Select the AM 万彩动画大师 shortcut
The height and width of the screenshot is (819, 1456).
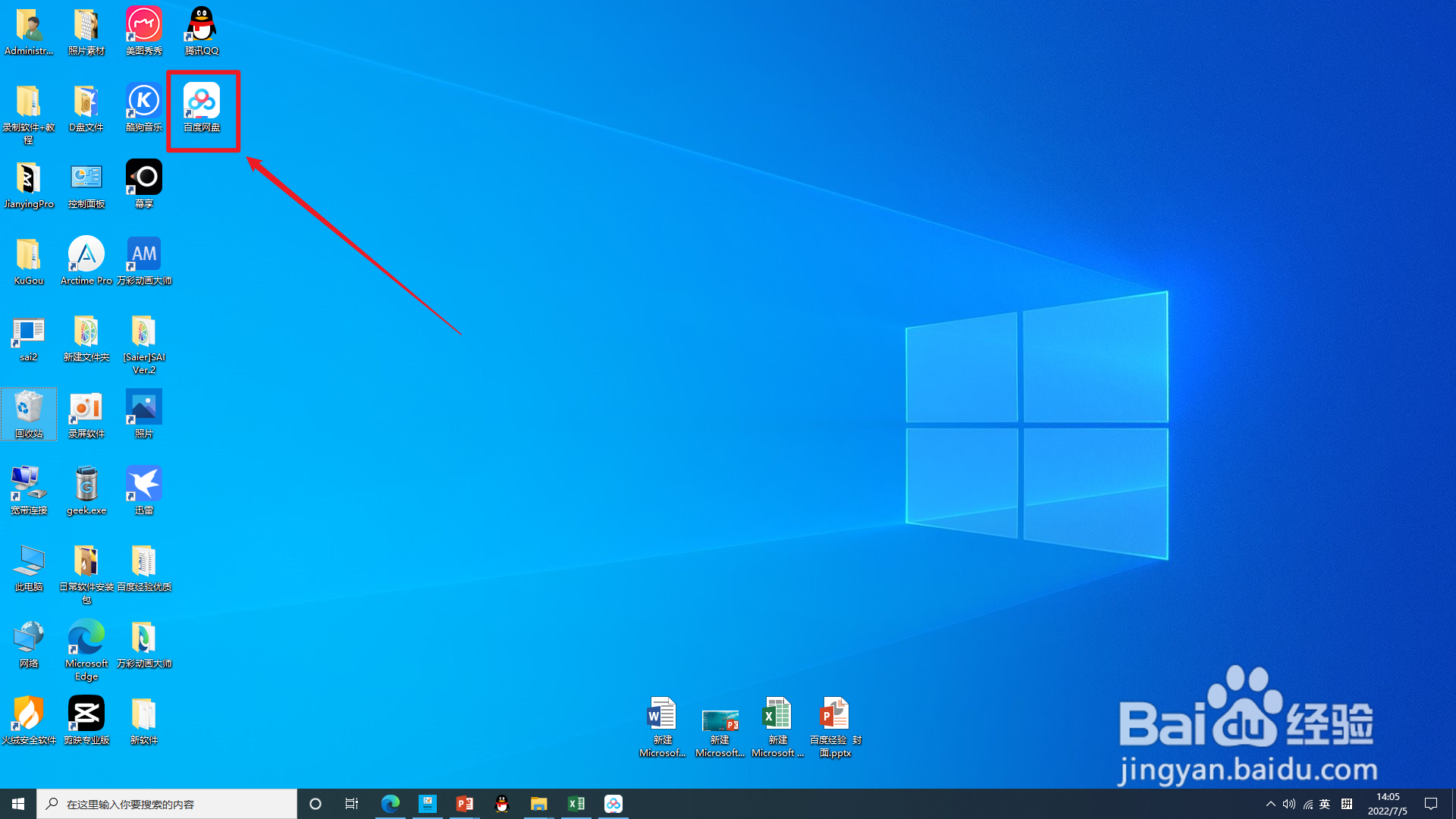tap(144, 261)
